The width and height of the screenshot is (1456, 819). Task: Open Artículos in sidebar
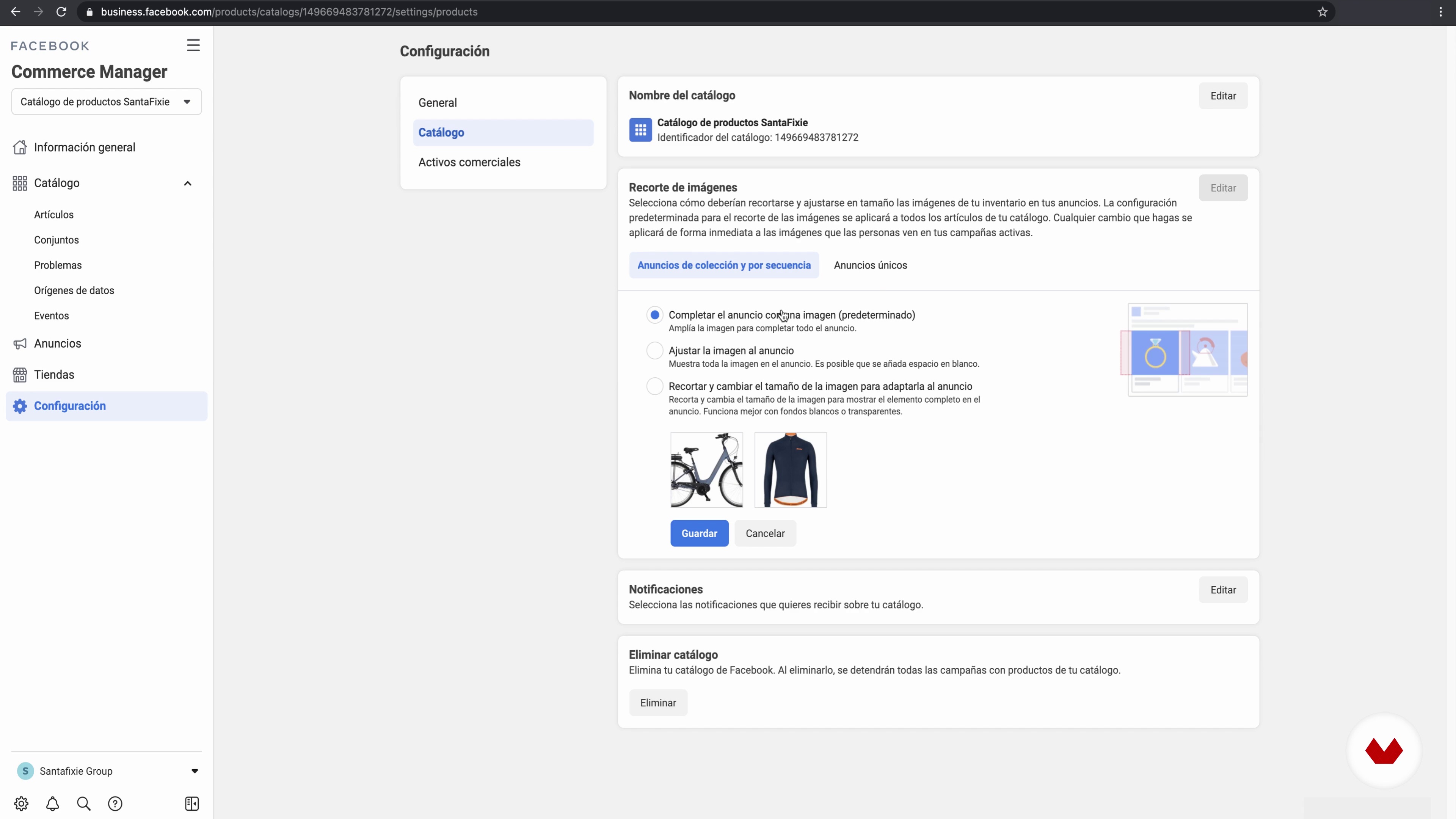(54, 215)
